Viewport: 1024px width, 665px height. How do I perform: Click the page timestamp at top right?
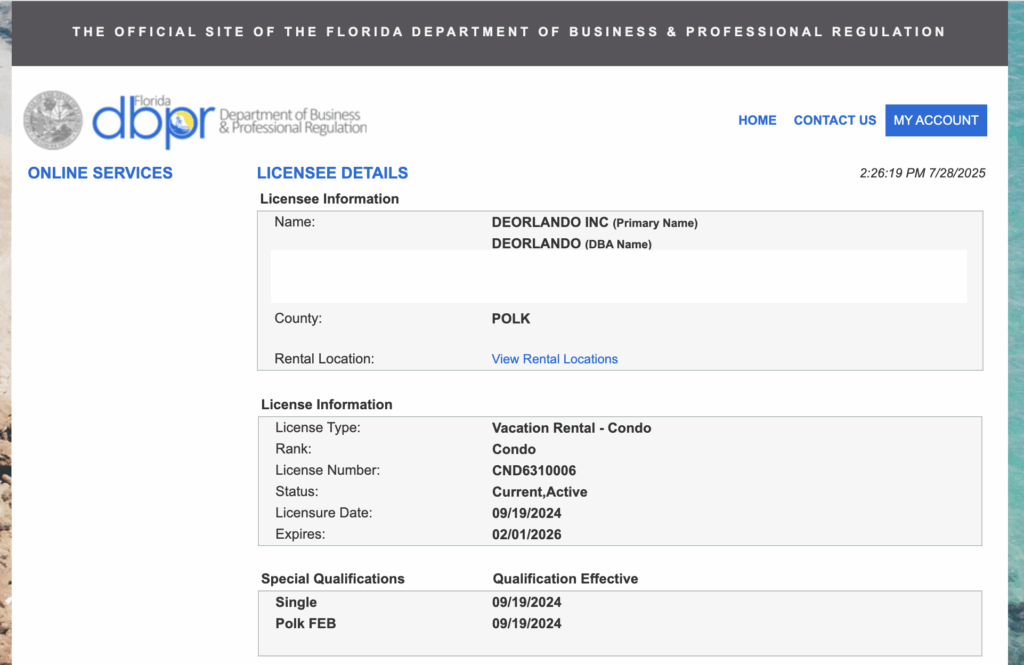point(922,173)
